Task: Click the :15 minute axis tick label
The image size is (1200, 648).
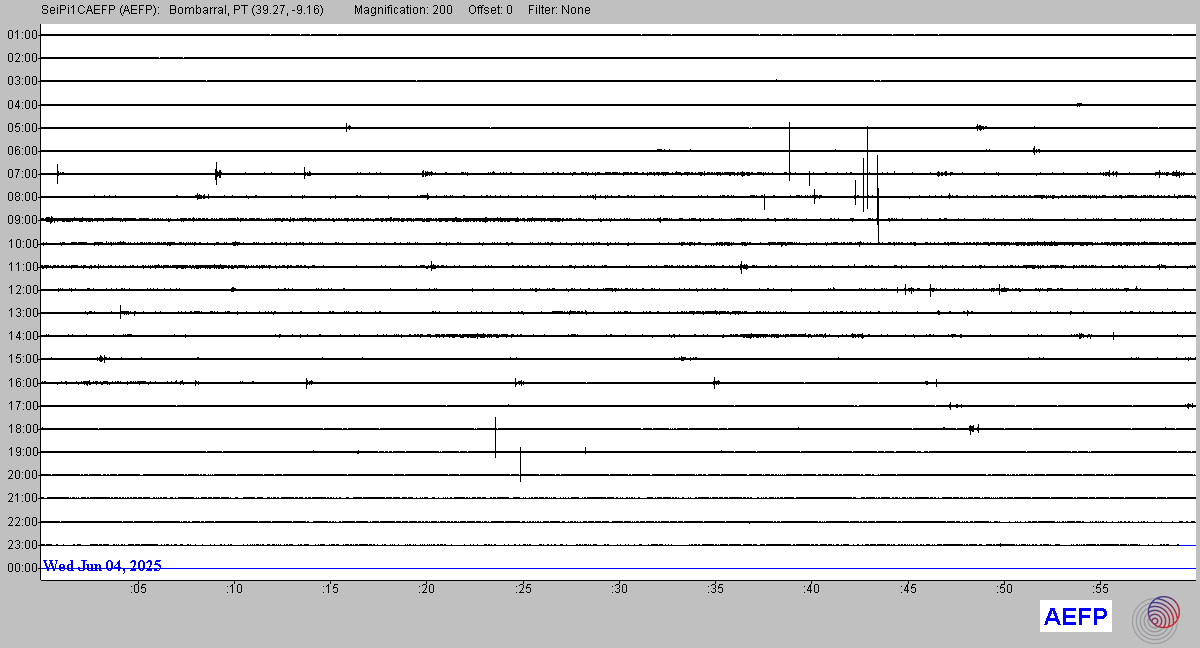Action: pyautogui.click(x=330, y=589)
